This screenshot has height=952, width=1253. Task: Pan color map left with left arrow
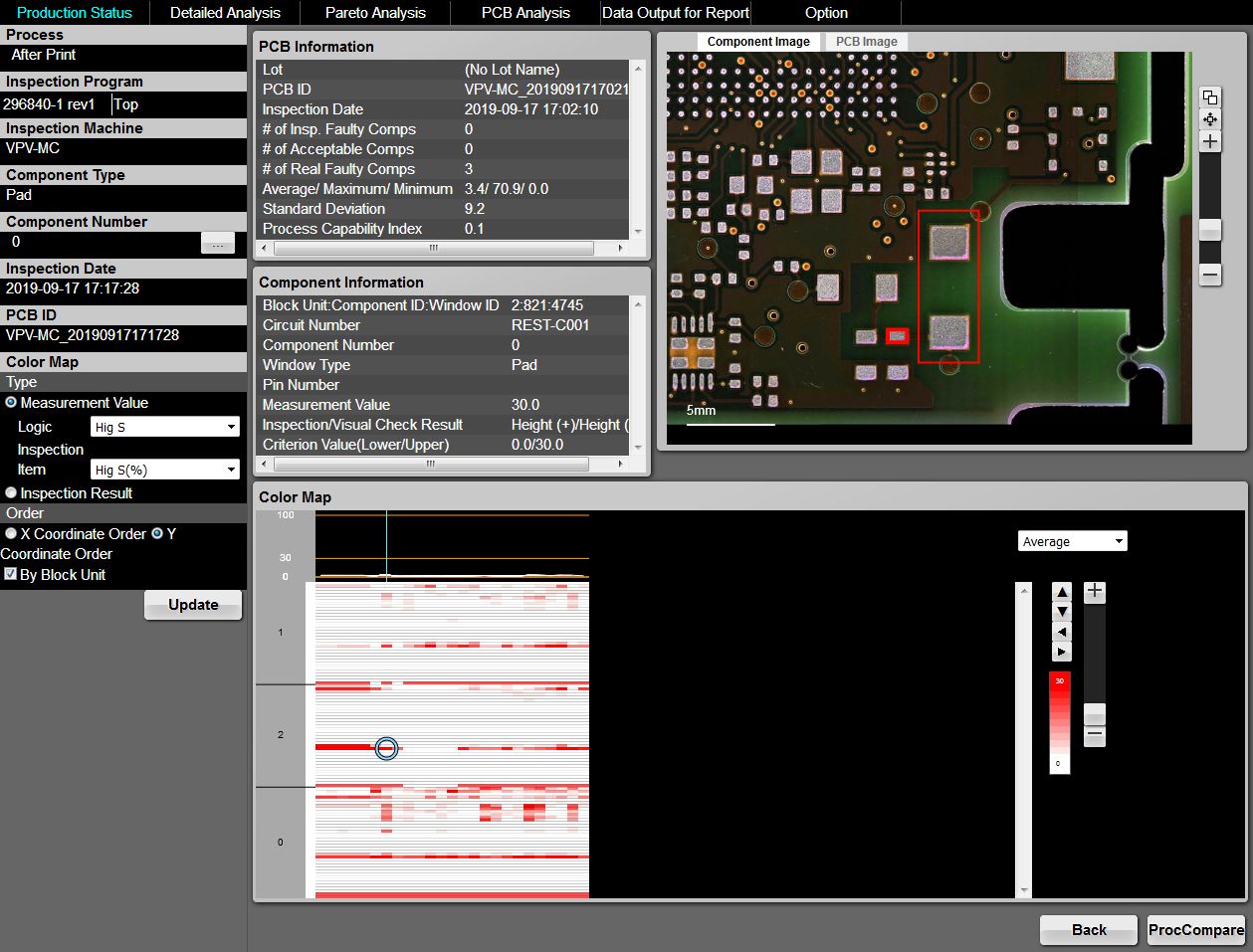[1062, 632]
